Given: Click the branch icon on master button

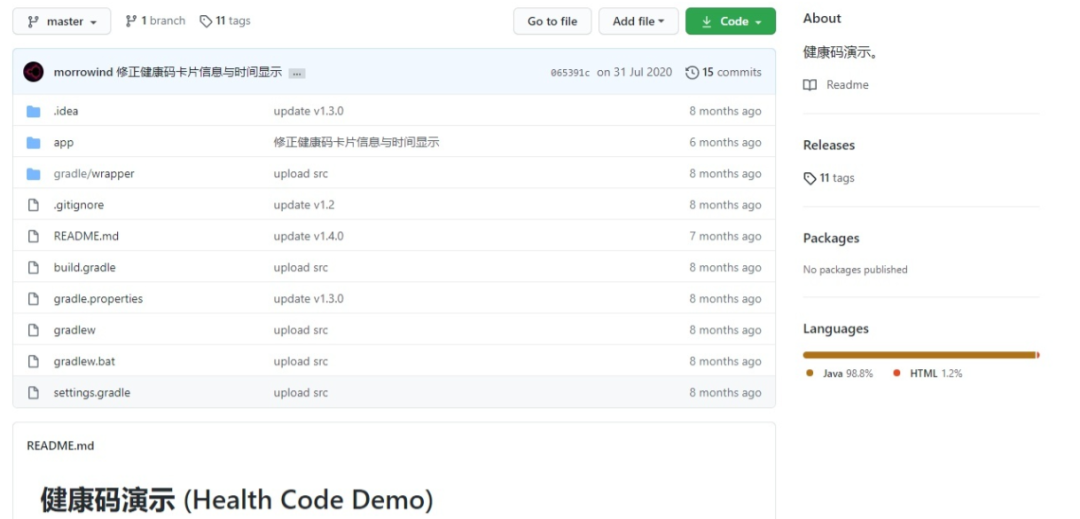Looking at the screenshot, I should point(33,21).
